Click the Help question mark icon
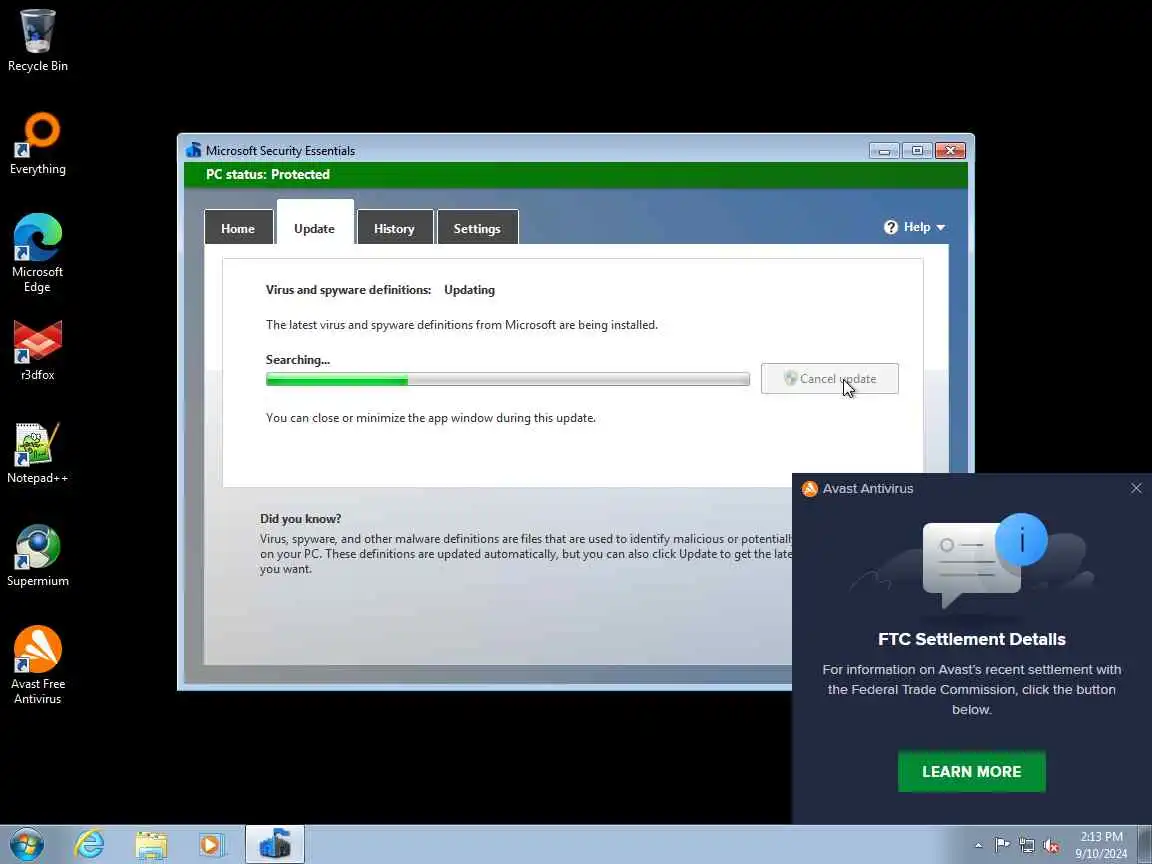This screenshot has width=1152, height=864. pos(890,227)
